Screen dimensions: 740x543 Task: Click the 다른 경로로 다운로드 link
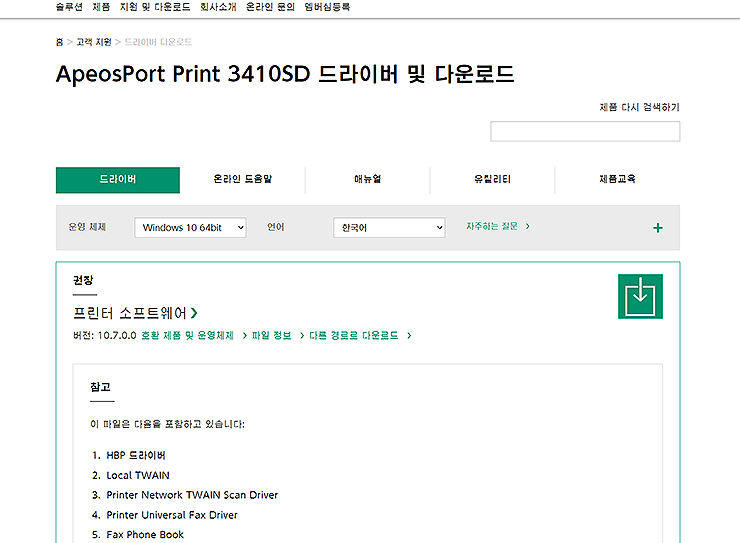tap(353, 335)
